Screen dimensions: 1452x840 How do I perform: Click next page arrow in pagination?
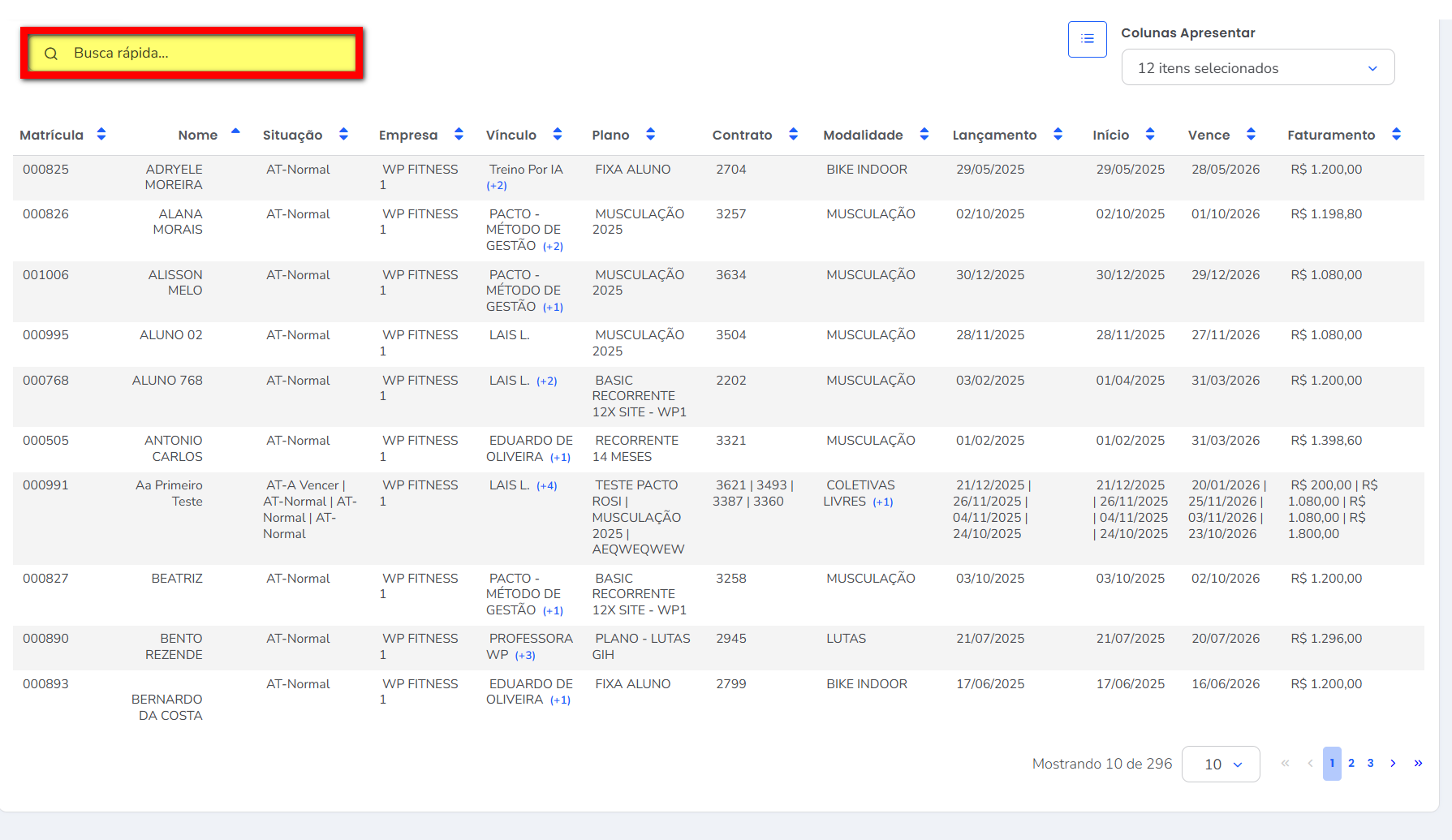click(x=1393, y=764)
